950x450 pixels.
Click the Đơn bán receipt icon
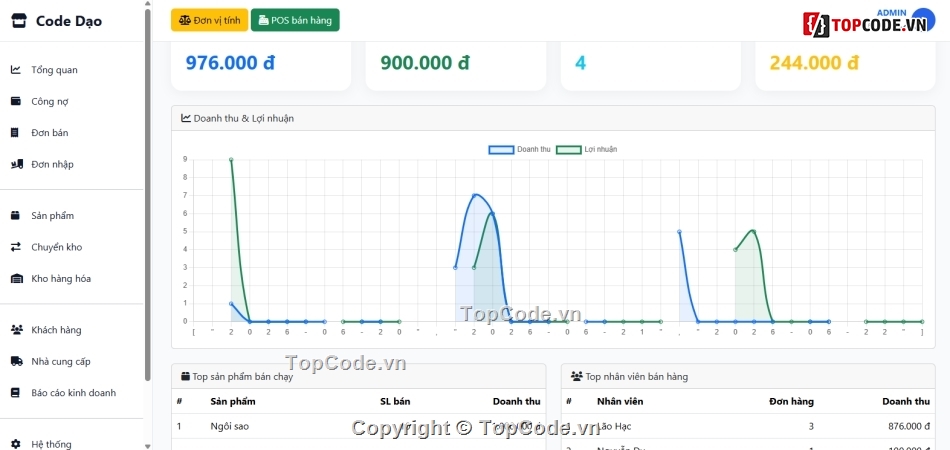click(x=16, y=133)
